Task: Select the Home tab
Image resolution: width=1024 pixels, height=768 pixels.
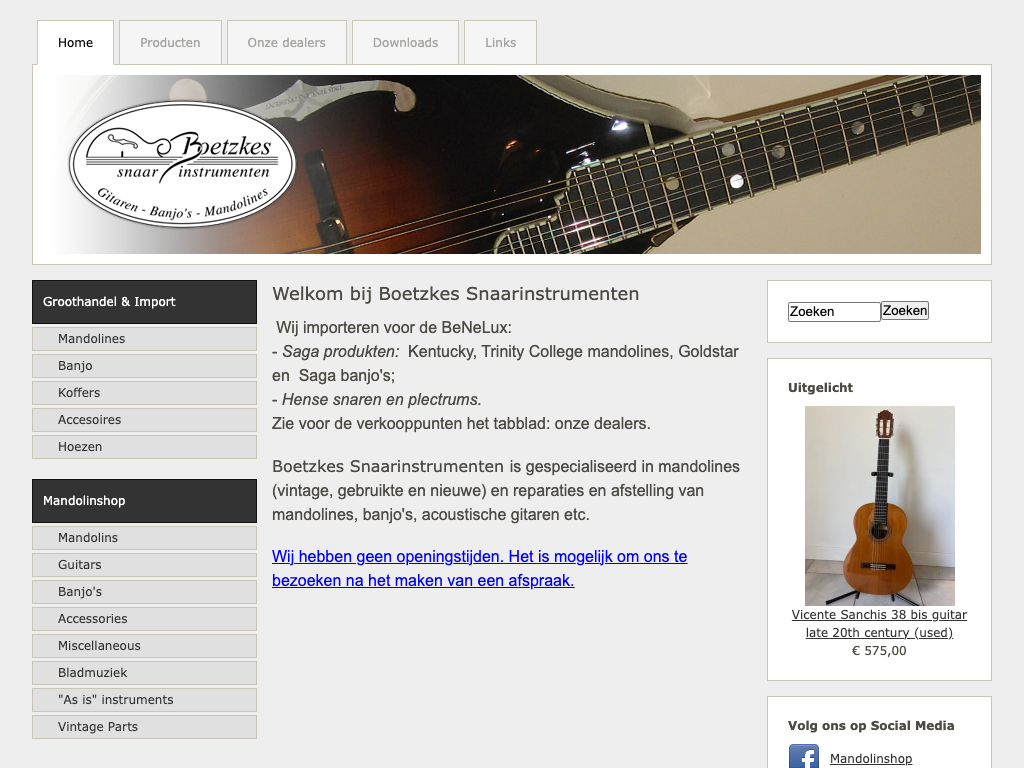Action: 76,42
